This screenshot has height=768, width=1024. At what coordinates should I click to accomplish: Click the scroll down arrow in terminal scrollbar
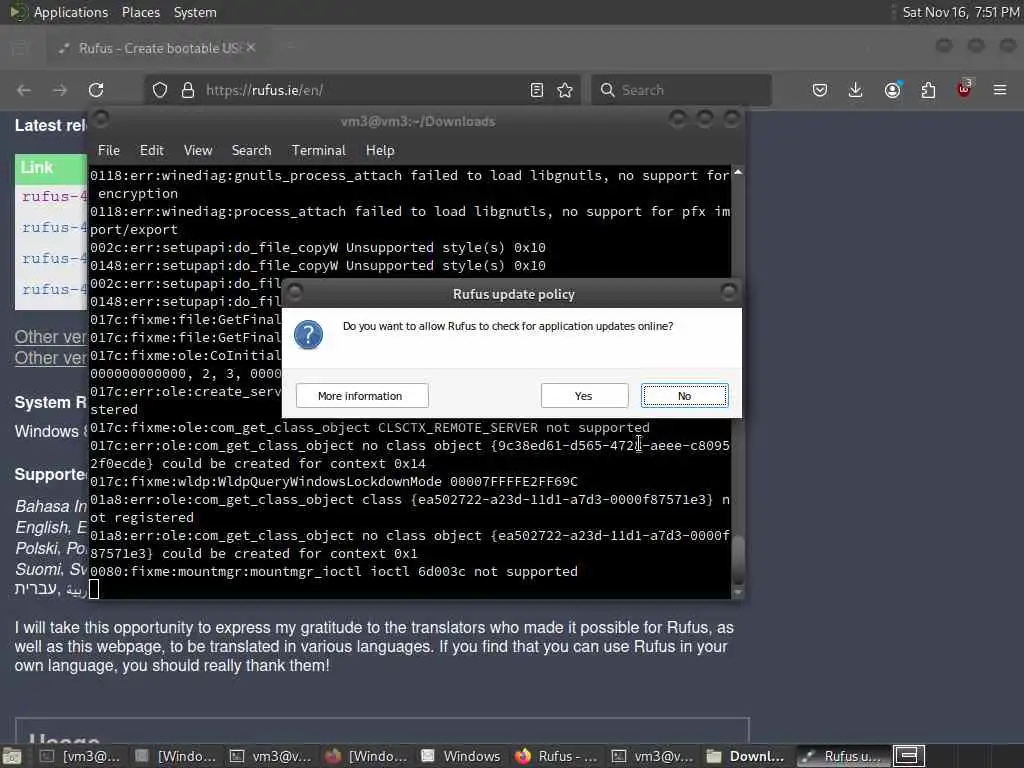738,593
